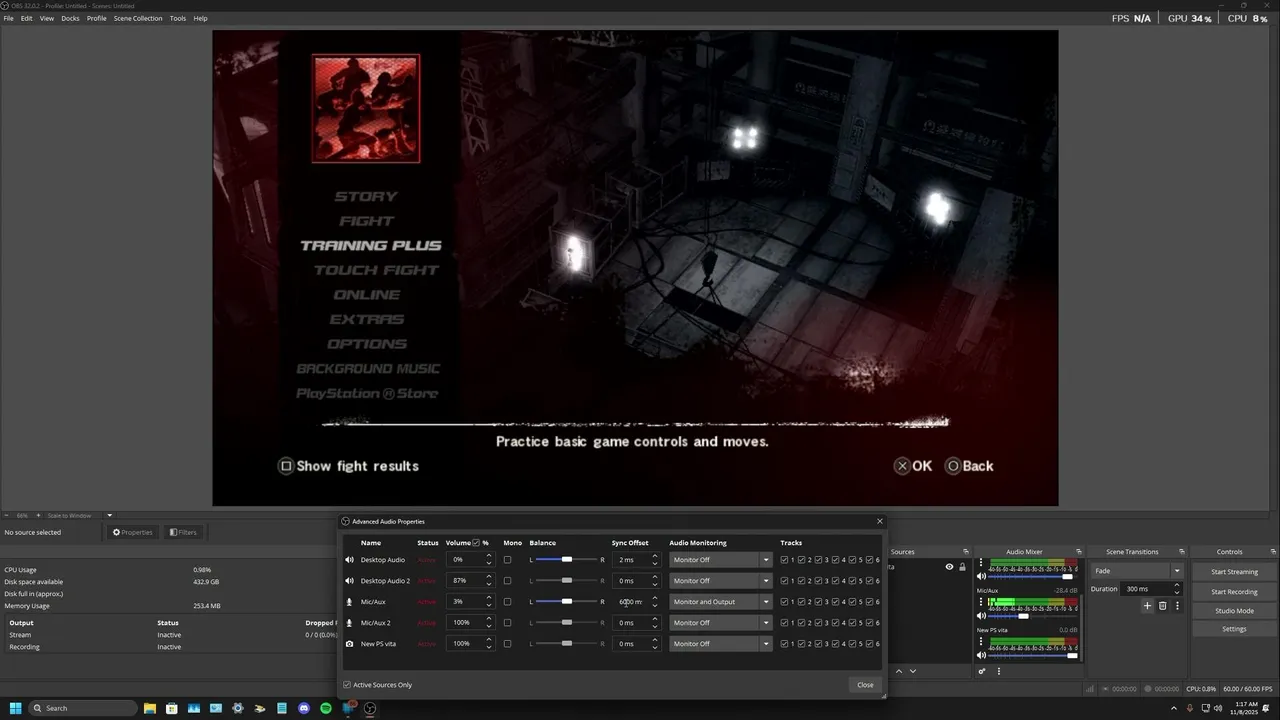Viewport: 1280px width, 720px height.
Task: Pop out the Controls dock
Action: click(x=1273, y=552)
